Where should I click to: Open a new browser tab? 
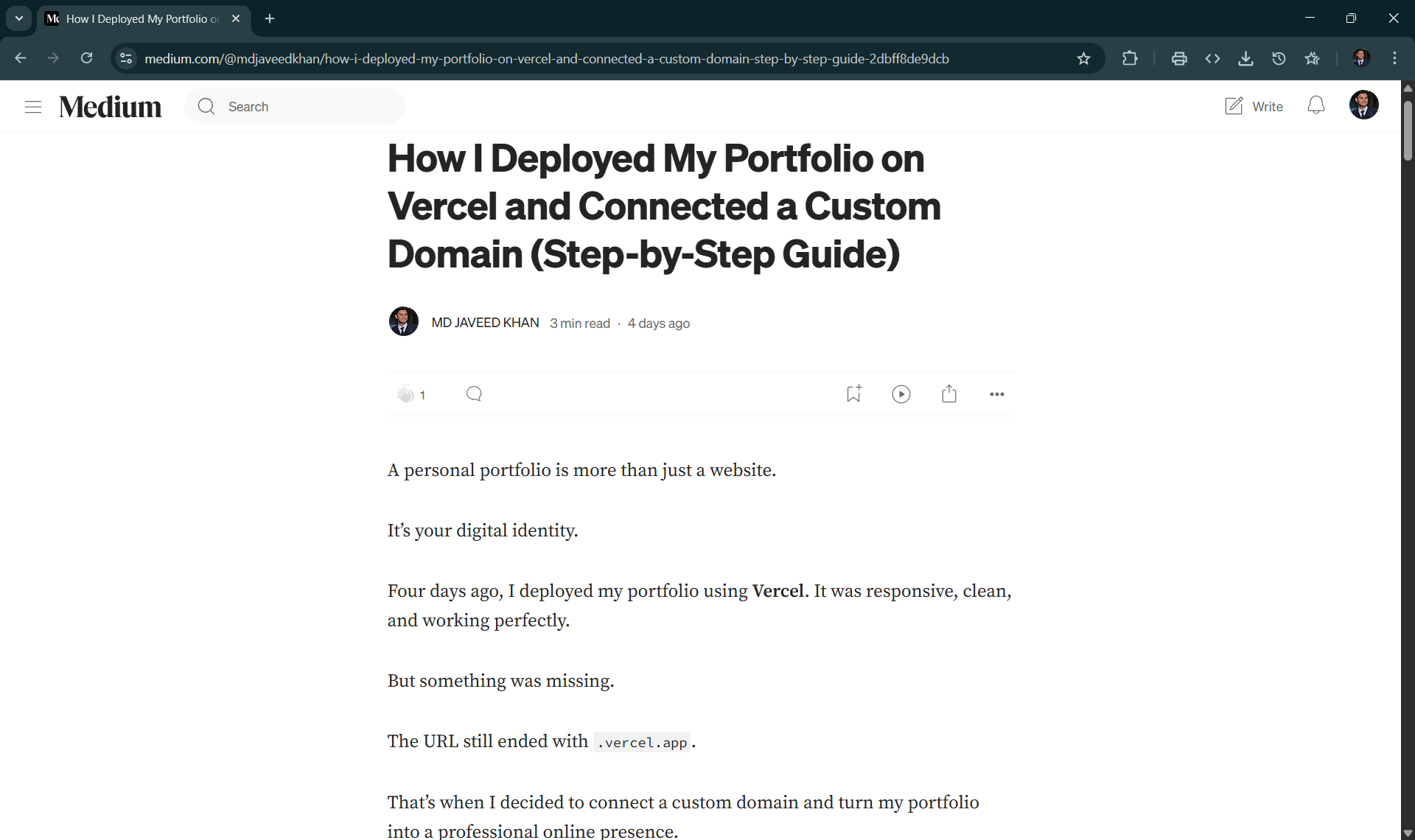[x=270, y=18]
